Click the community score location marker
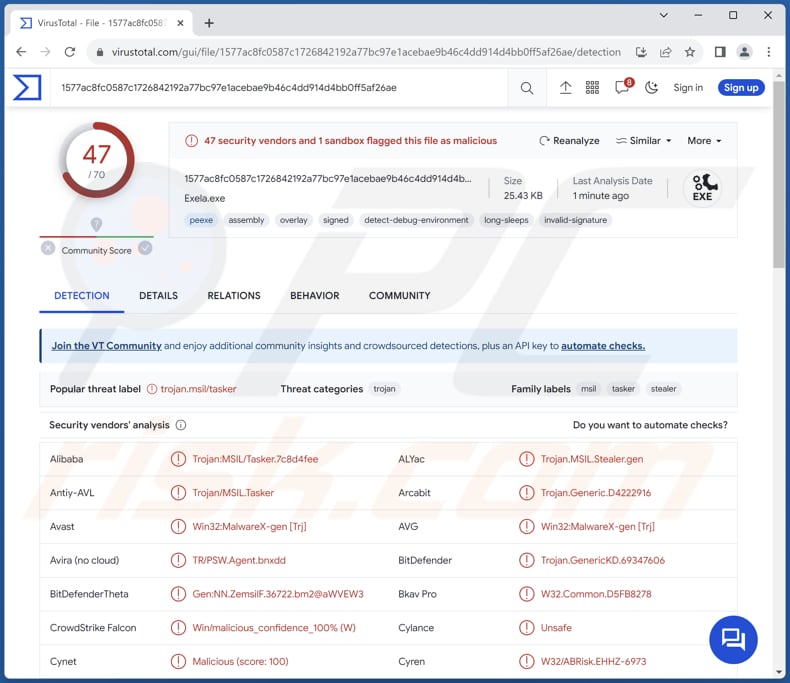 point(96,224)
